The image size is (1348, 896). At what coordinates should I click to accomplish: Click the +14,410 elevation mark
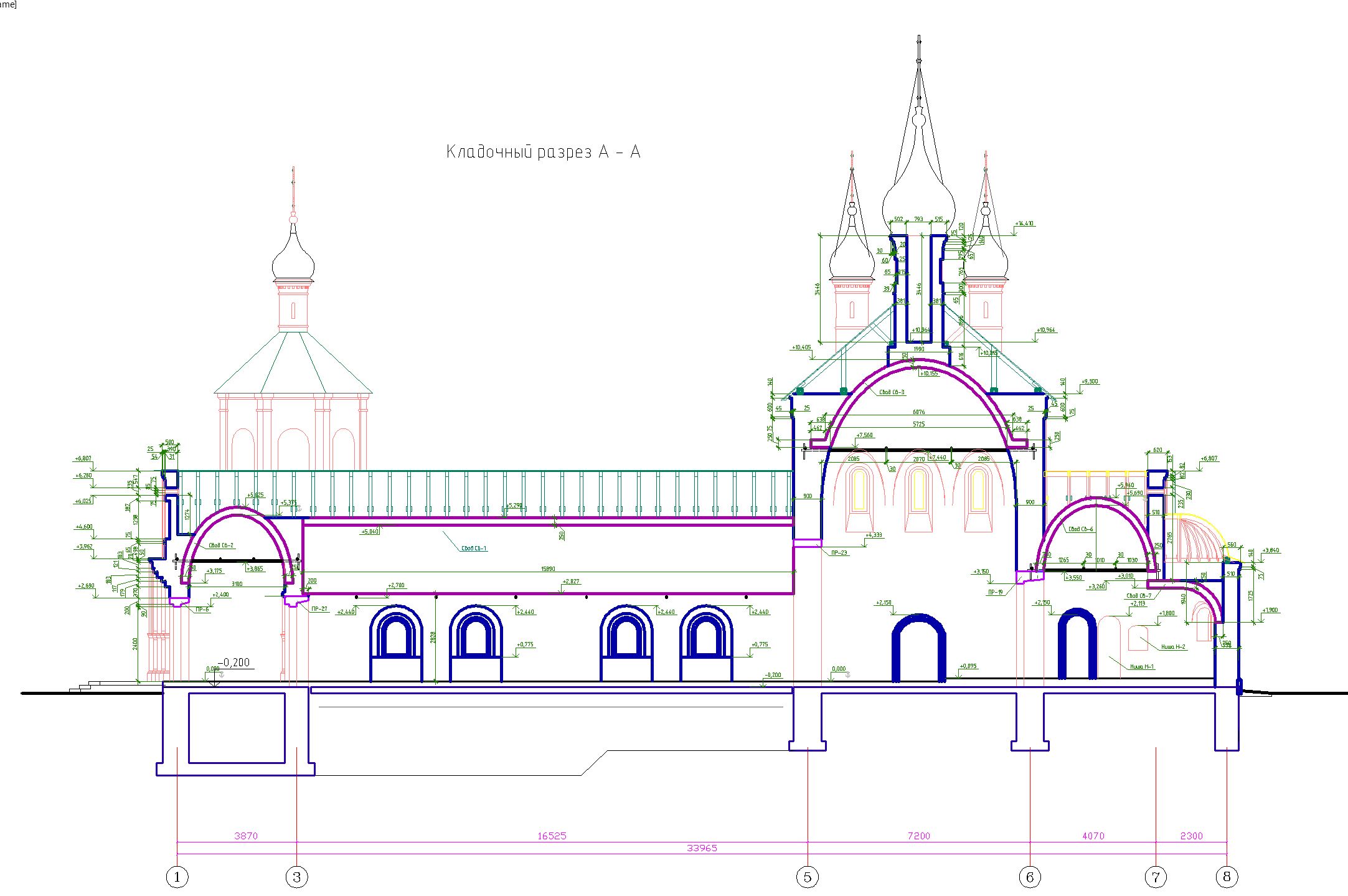click(1024, 224)
